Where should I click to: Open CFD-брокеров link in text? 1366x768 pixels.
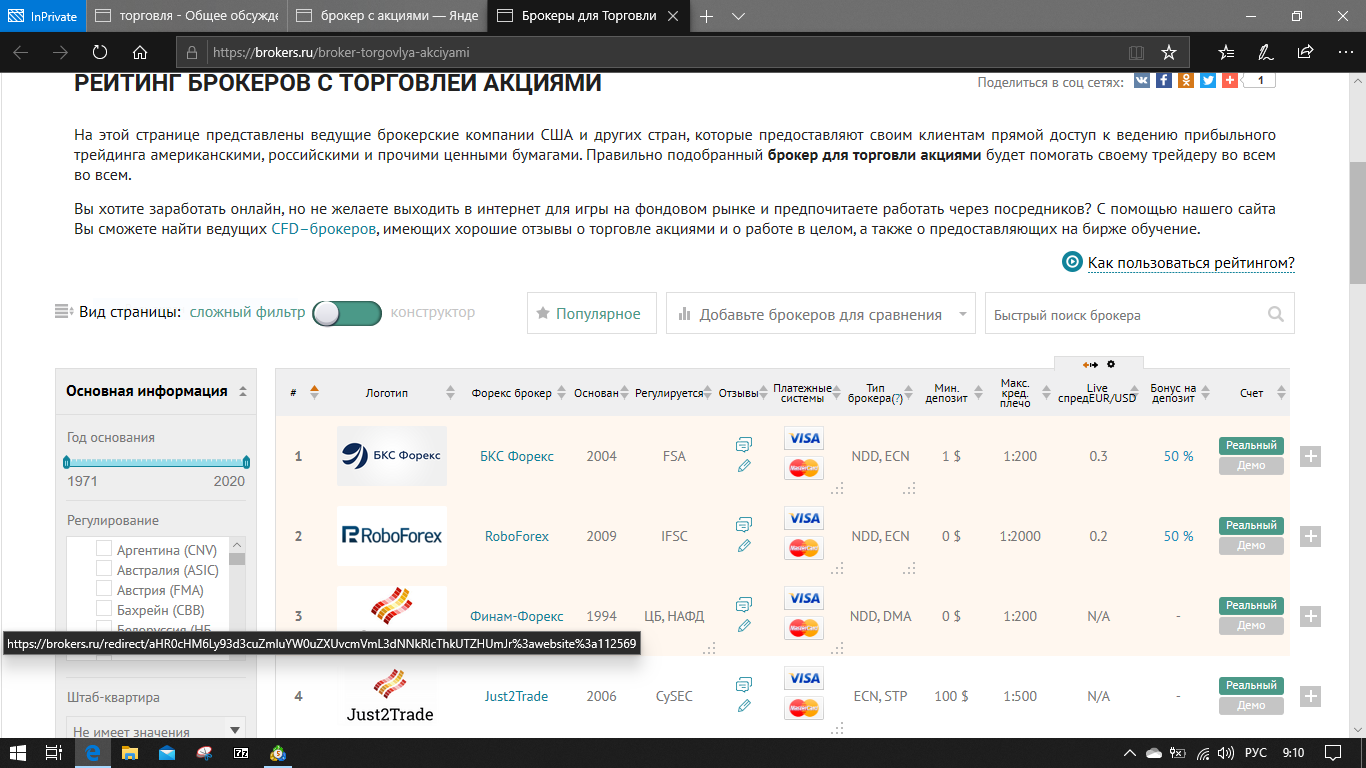point(324,229)
